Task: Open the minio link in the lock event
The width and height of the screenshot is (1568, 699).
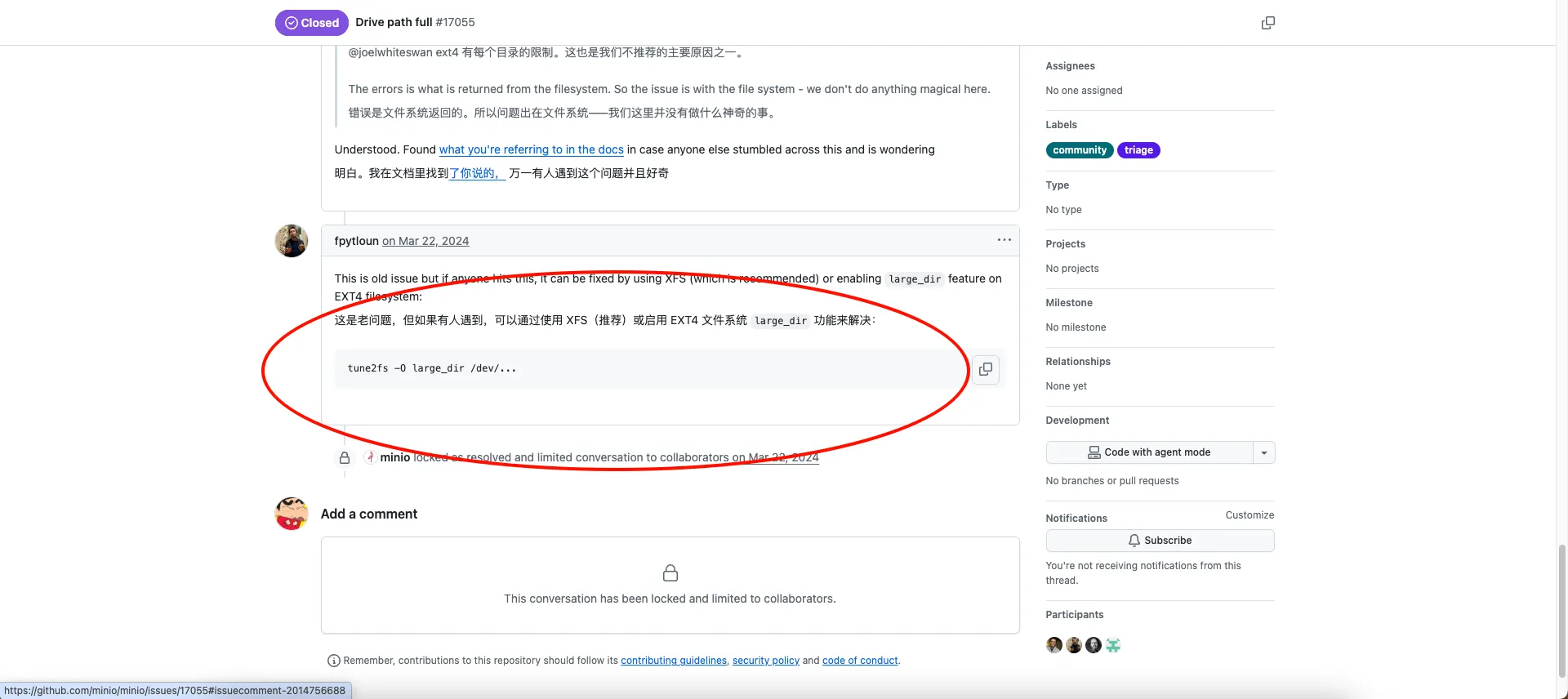Action: [395, 457]
